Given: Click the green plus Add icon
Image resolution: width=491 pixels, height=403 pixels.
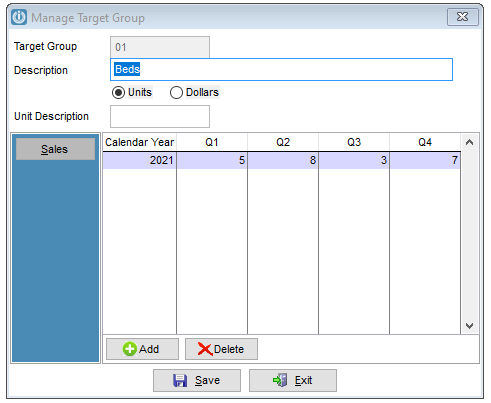Looking at the screenshot, I should [x=130, y=349].
